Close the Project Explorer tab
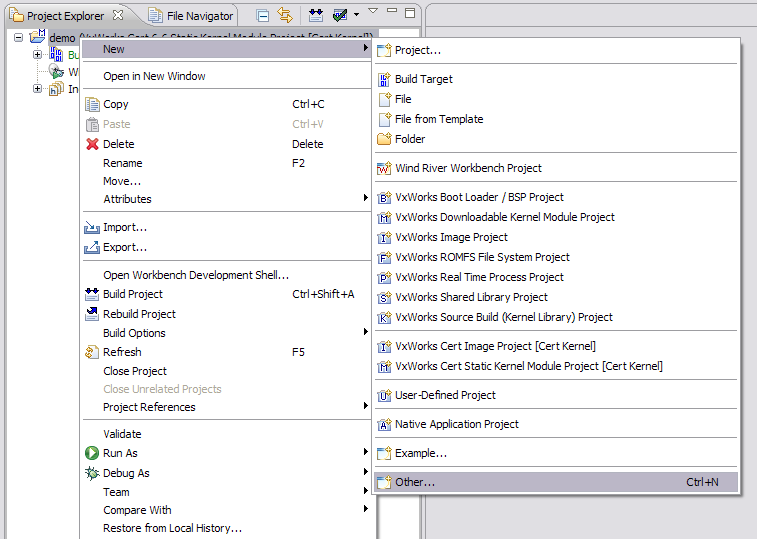 (117, 15)
